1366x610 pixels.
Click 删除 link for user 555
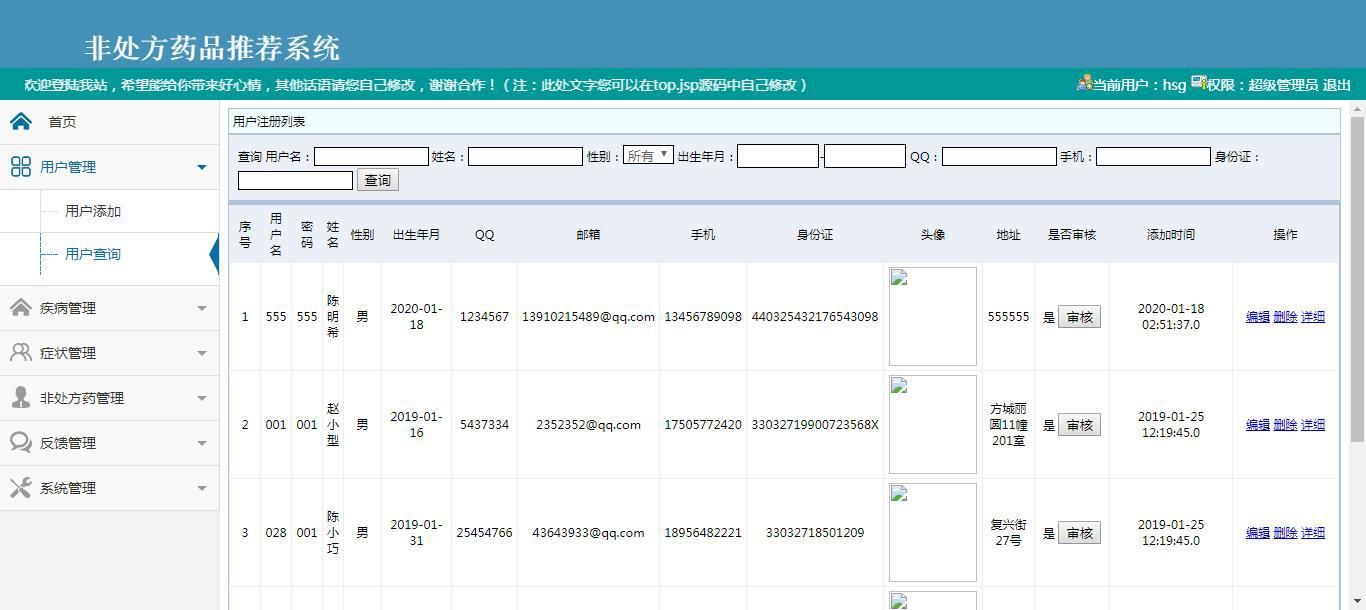[1285, 317]
